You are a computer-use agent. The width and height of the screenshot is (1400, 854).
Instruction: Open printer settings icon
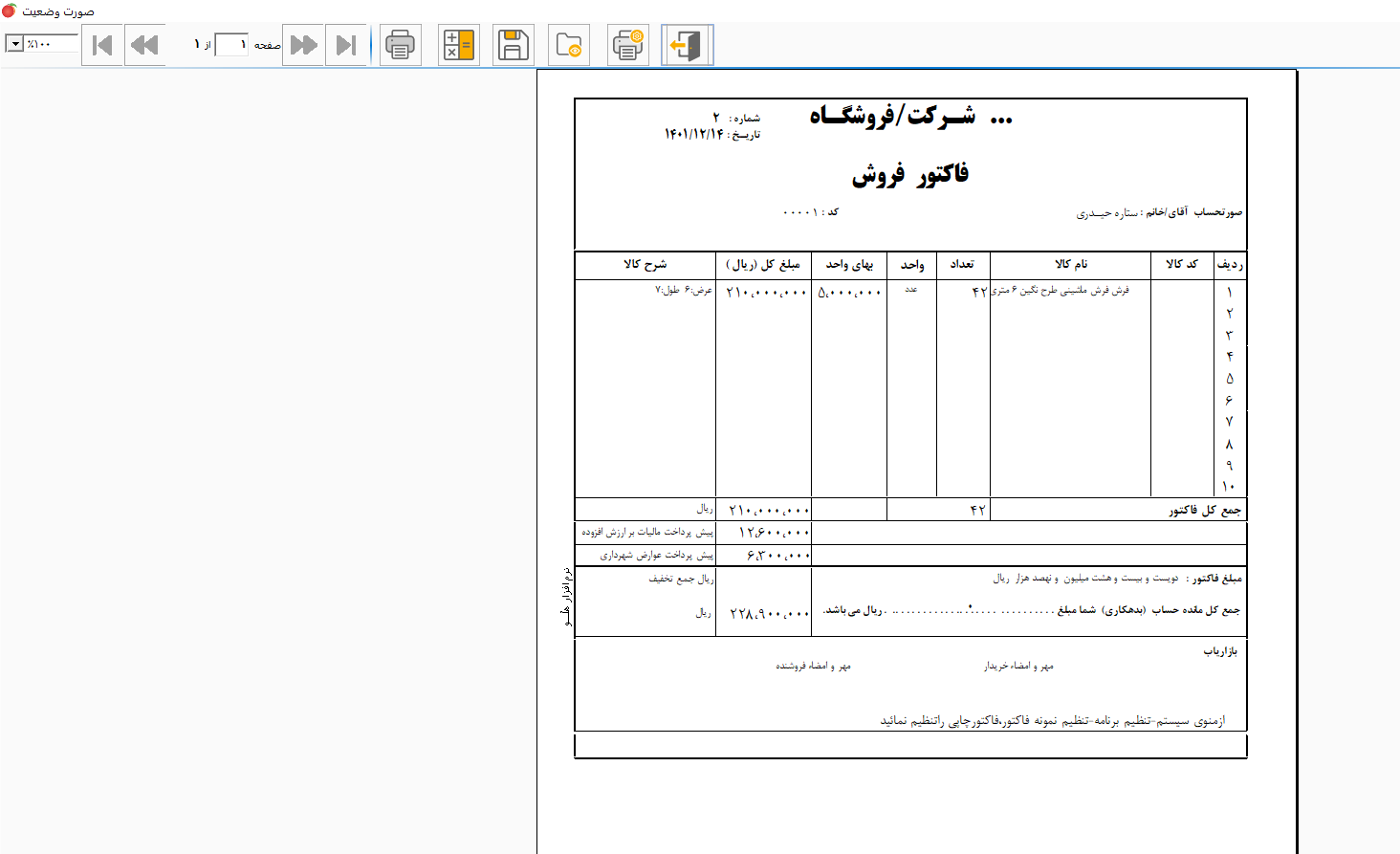(628, 45)
